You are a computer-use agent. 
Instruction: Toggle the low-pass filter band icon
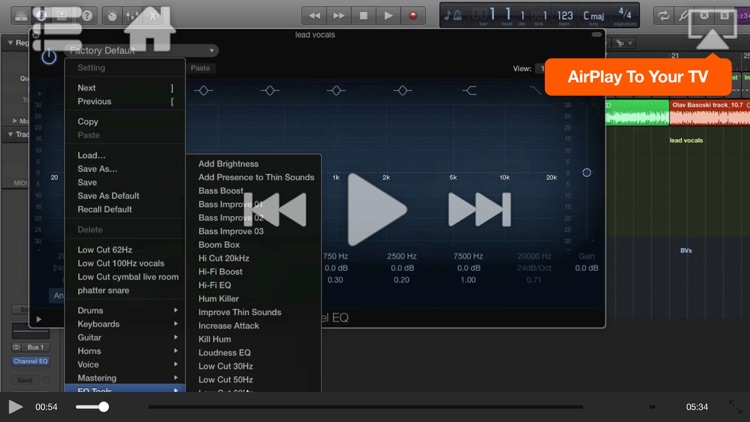(x=535, y=90)
